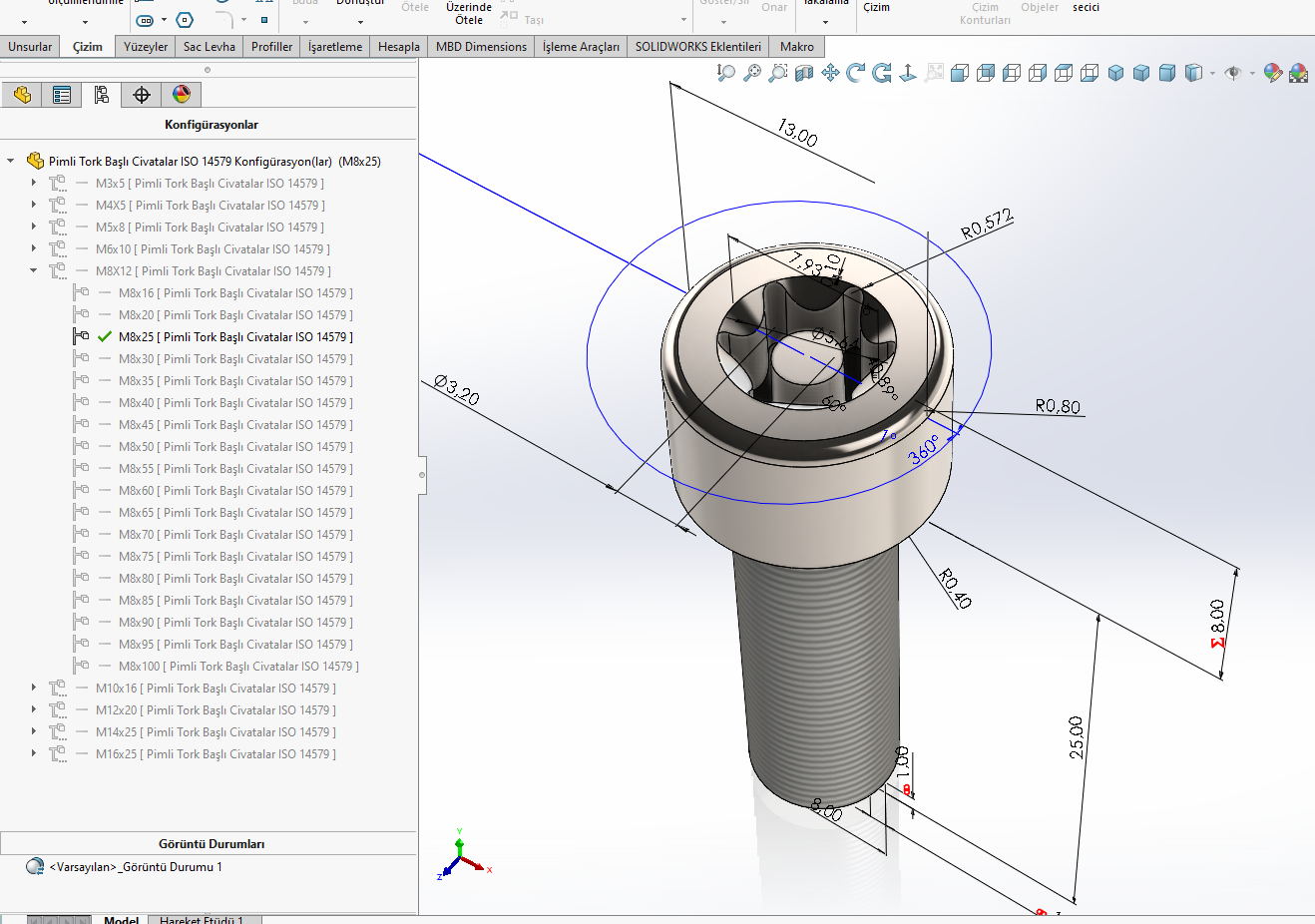Switch to the Sac Levha tab

click(x=210, y=47)
